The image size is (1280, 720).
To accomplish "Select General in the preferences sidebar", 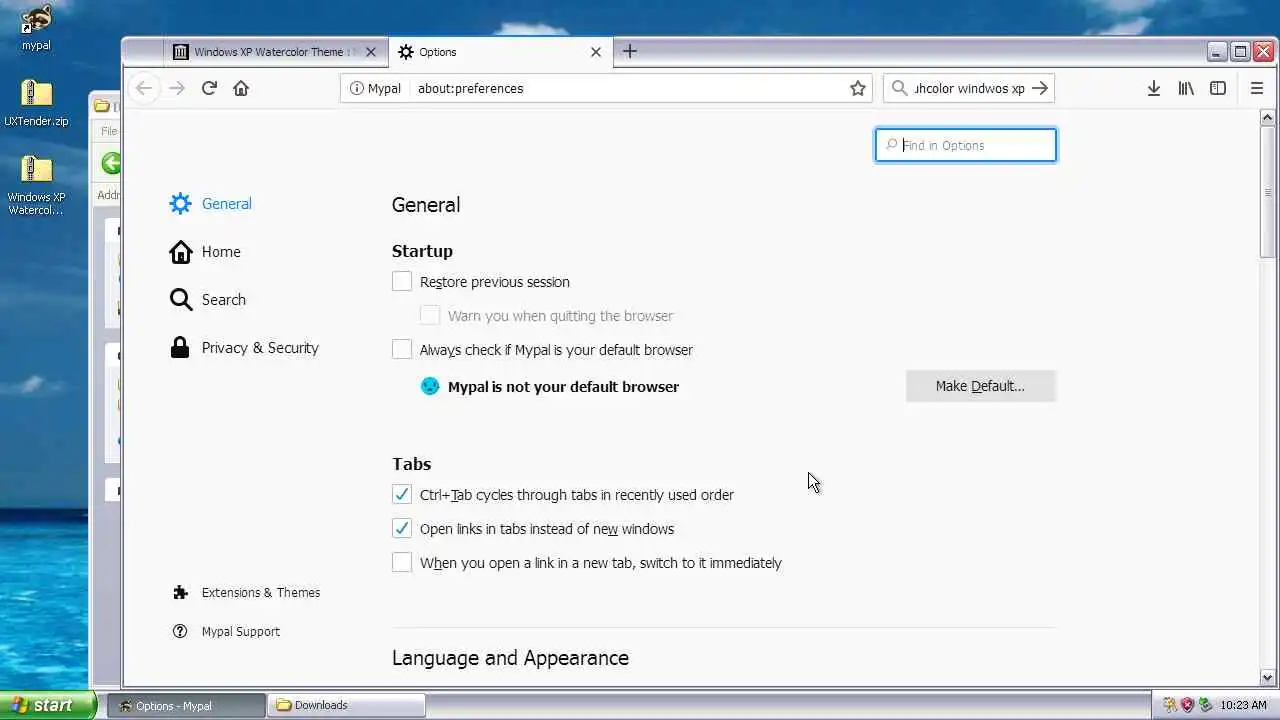I will coord(210,204).
